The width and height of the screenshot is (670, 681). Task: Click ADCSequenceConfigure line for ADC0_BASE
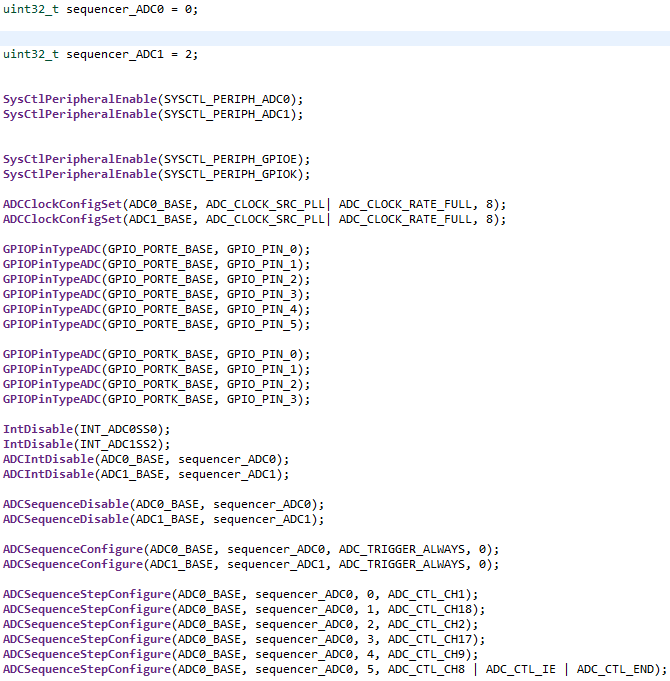point(251,549)
